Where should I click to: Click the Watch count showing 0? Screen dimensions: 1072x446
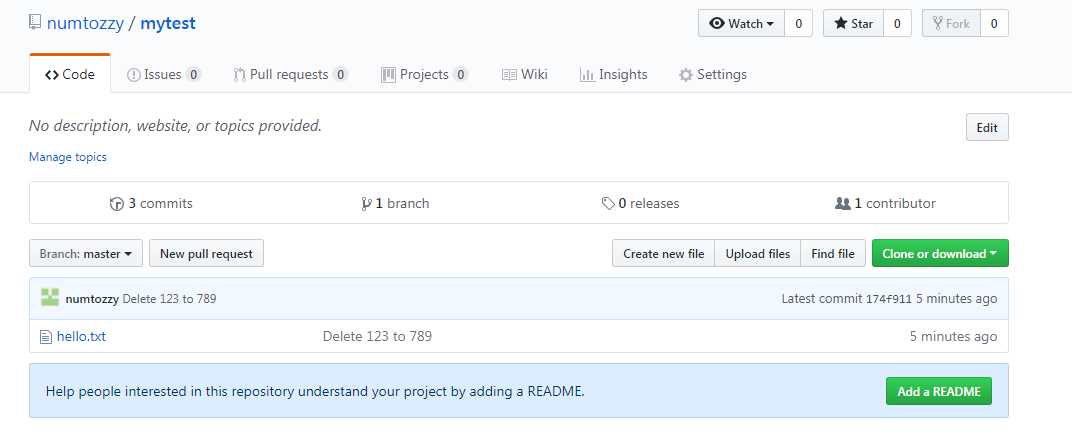point(798,23)
